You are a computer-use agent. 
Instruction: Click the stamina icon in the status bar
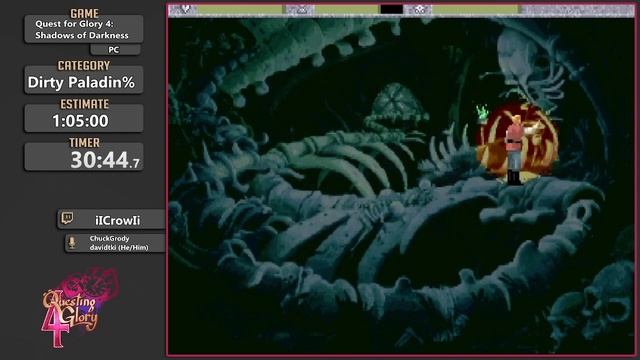[301, 9]
